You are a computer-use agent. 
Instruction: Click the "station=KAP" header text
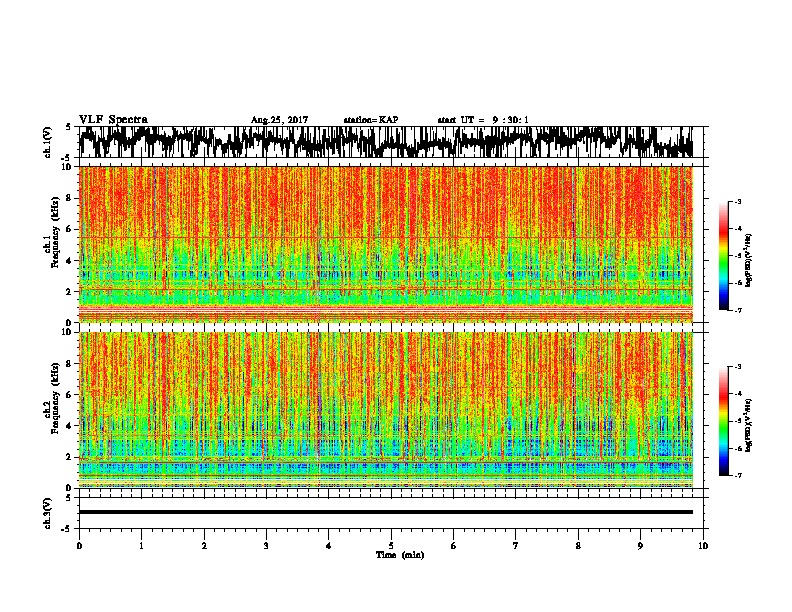[x=371, y=120]
